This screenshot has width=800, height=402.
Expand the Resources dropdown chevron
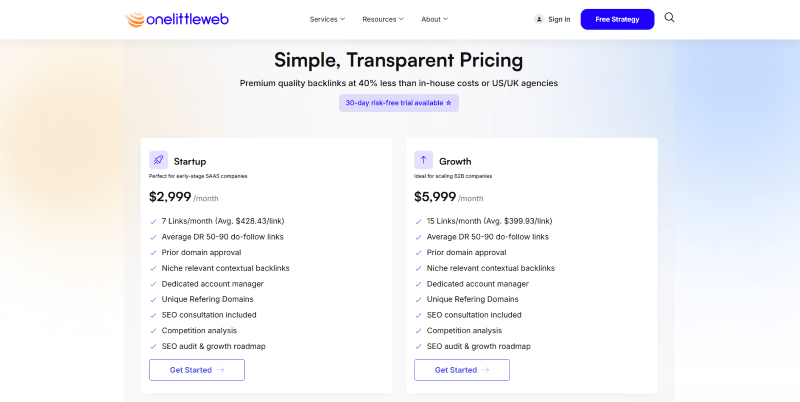coord(401,19)
